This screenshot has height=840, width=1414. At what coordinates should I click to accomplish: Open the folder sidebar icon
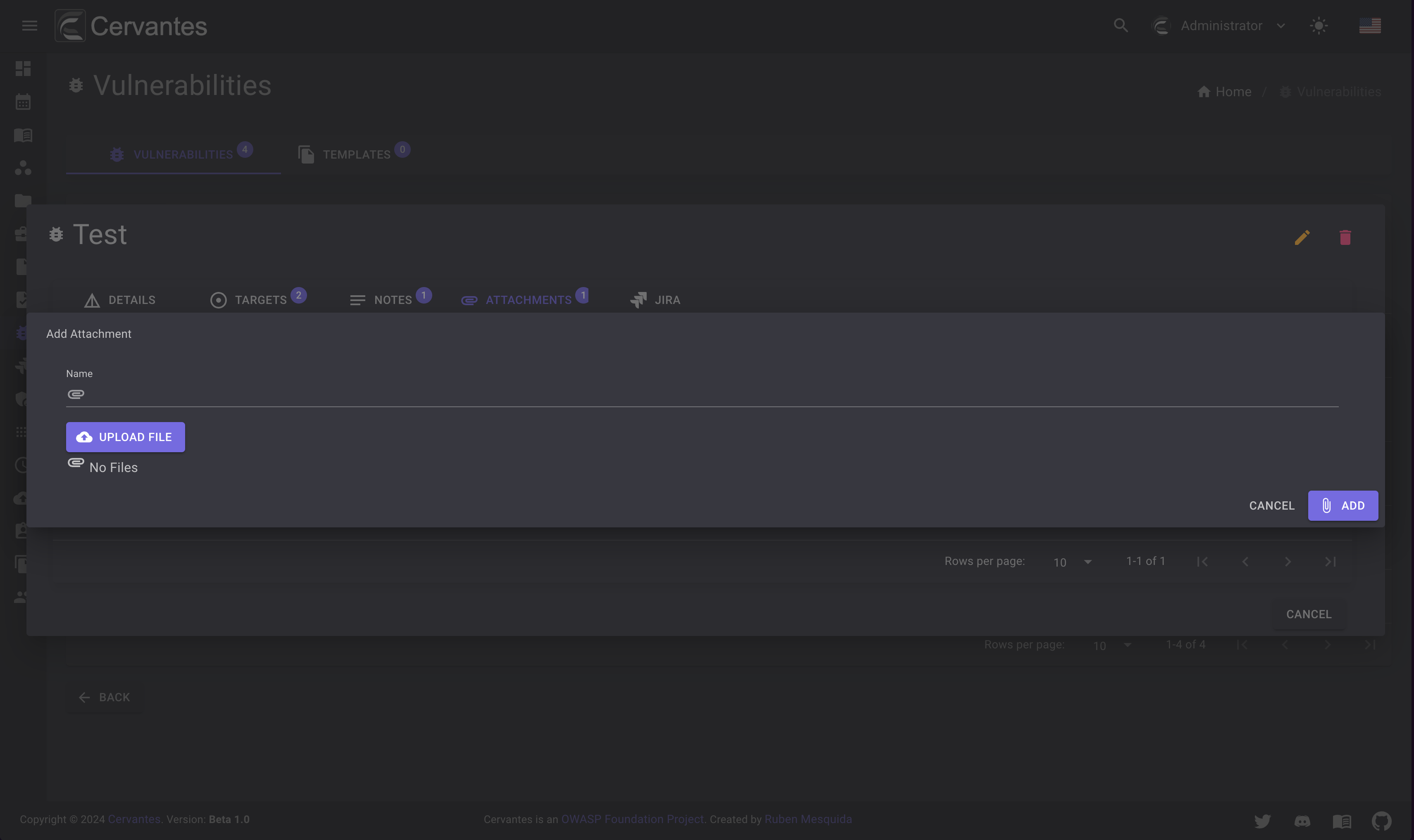coord(23,200)
